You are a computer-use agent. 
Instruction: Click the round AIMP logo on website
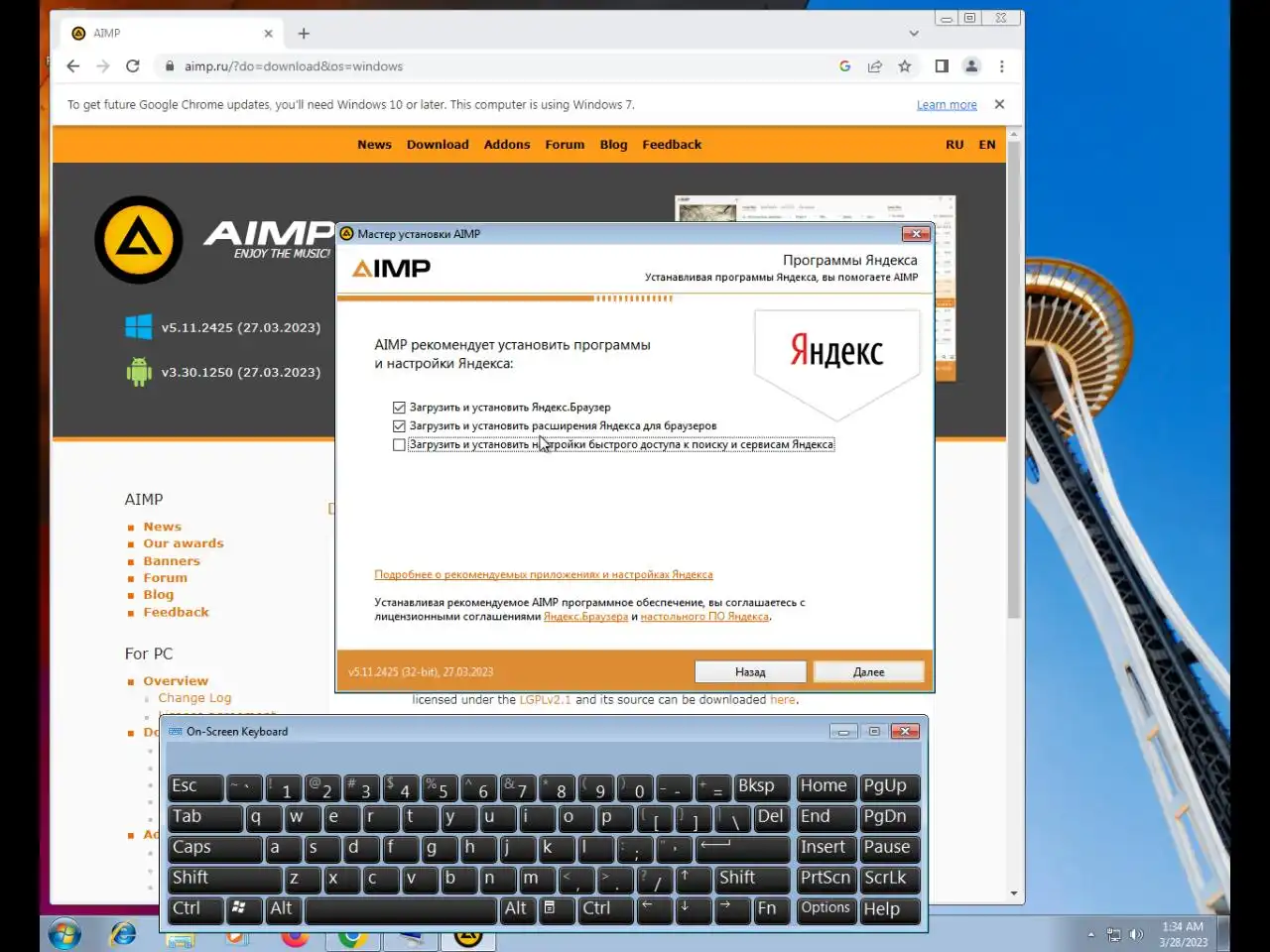(139, 240)
